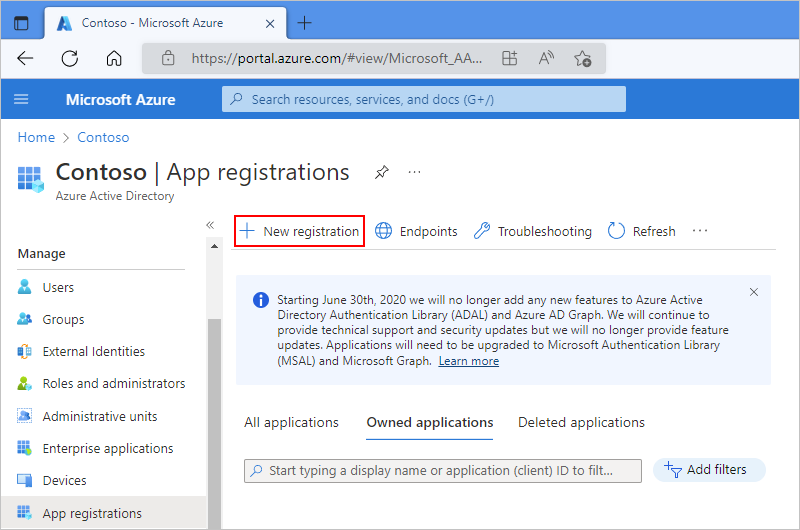Switch to Deleted applications tab
The height and width of the screenshot is (530, 800).
pos(581,422)
